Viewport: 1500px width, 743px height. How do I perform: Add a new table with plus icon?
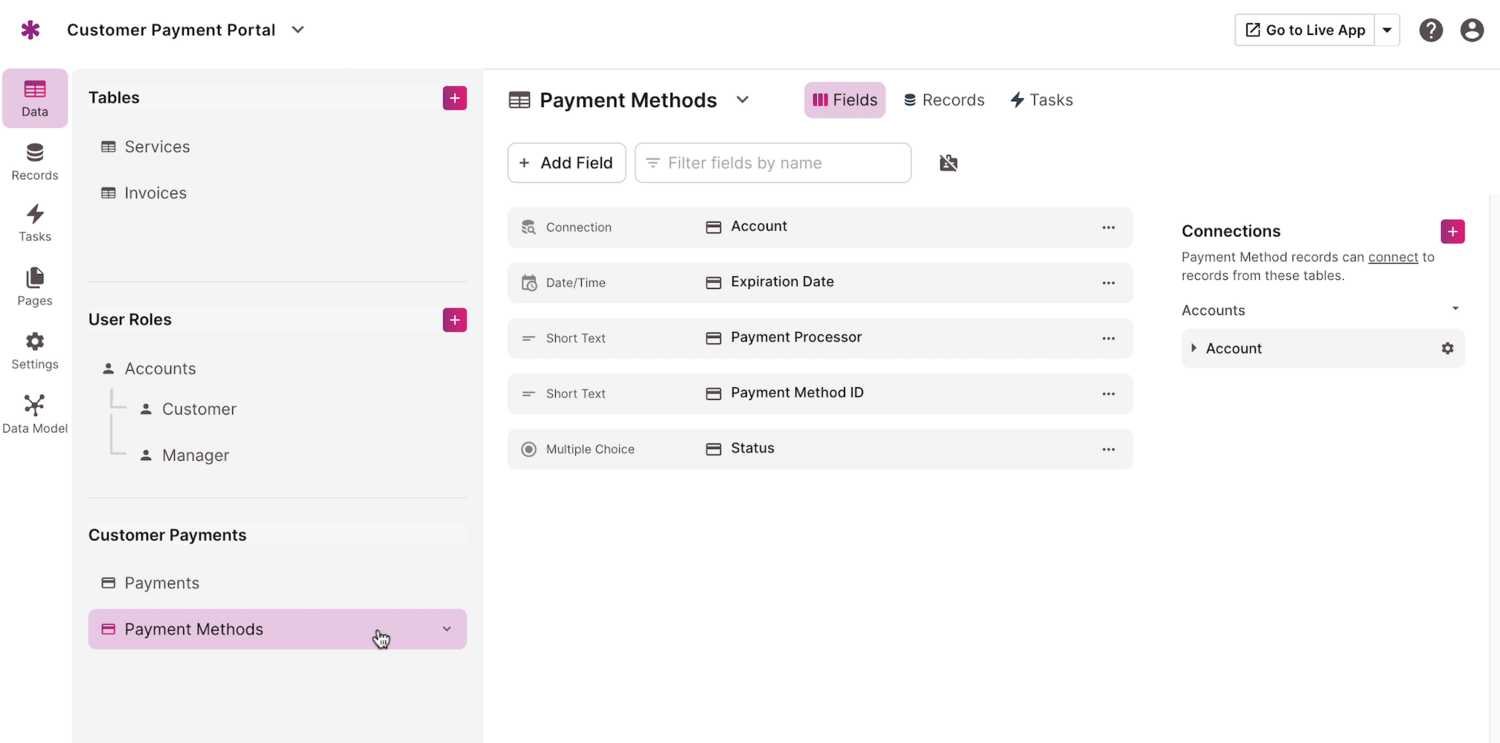(x=455, y=98)
